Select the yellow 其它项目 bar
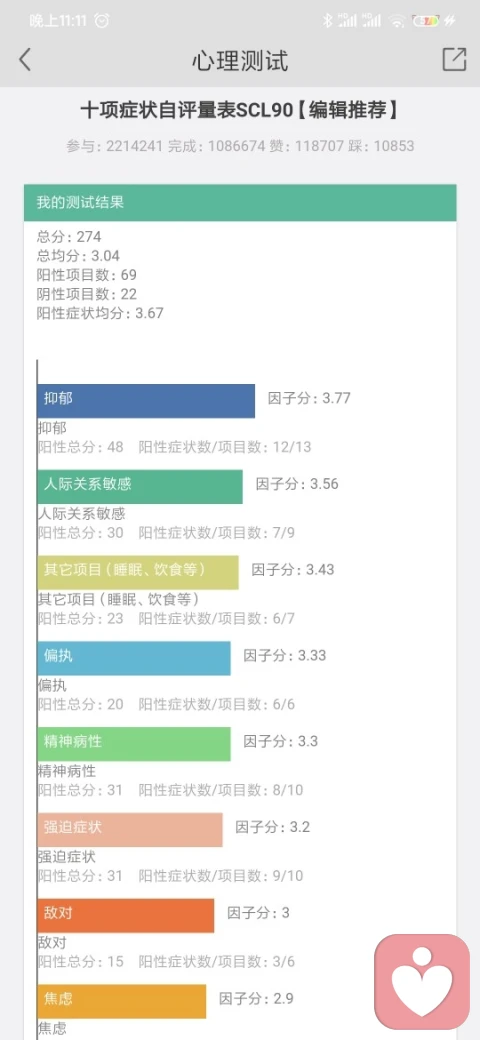The image size is (480, 1040). point(138,572)
